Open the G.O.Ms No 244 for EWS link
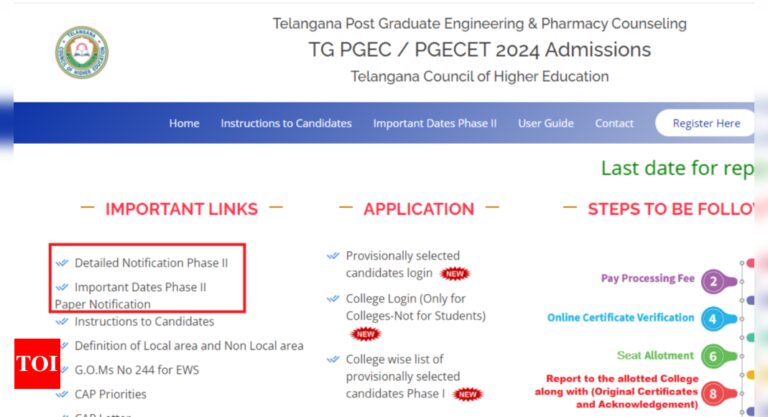Image resolution: width=768 pixels, height=417 pixels. pos(137,370)
